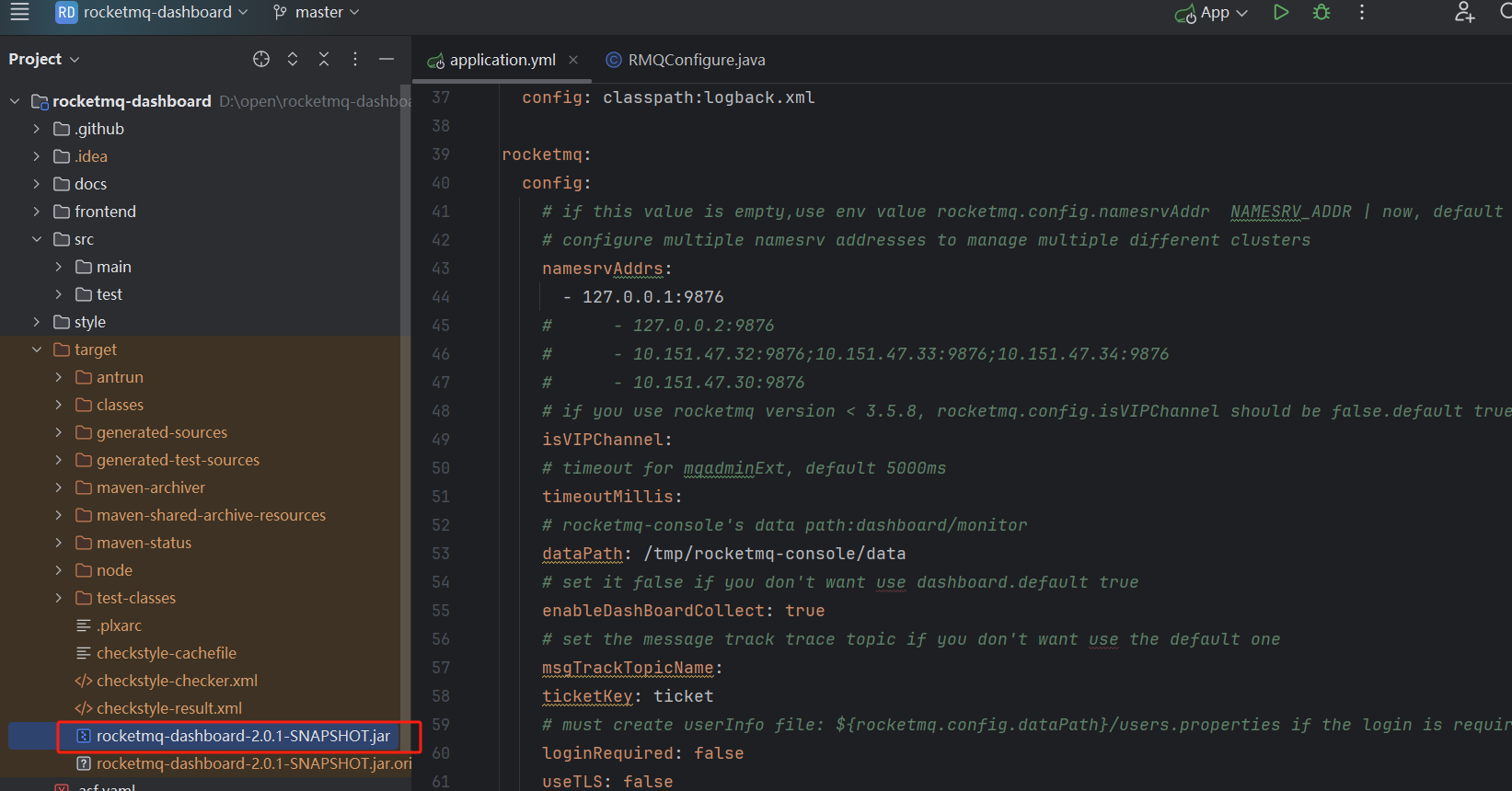Expand the classes folder

(59, 405)
